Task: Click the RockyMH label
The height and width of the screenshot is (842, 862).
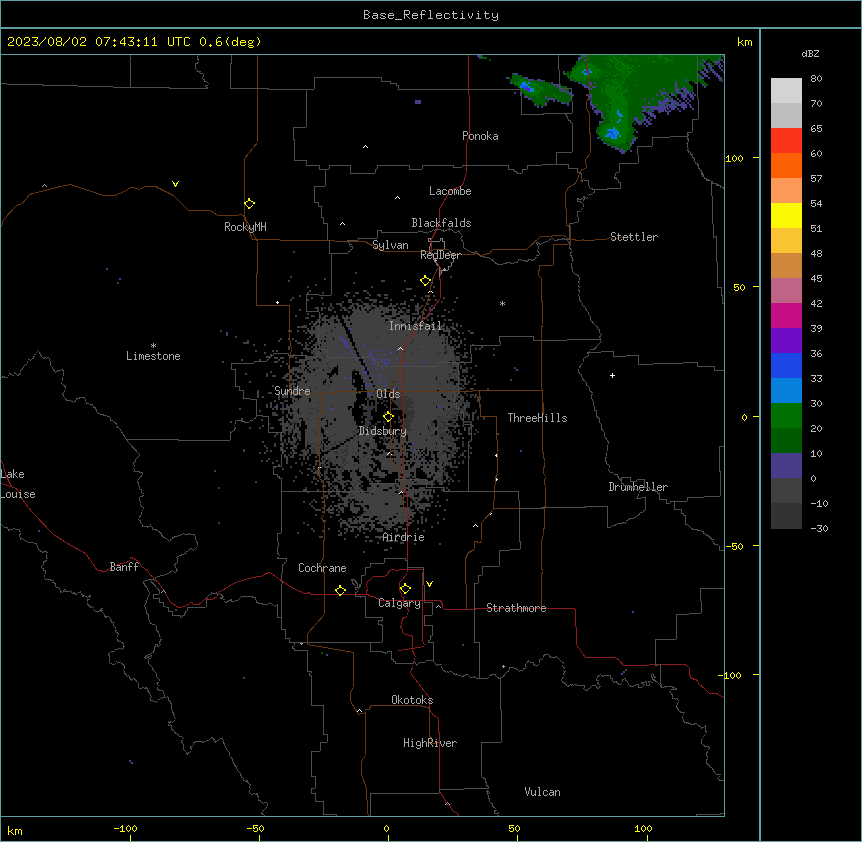Action: coord(245,227)
